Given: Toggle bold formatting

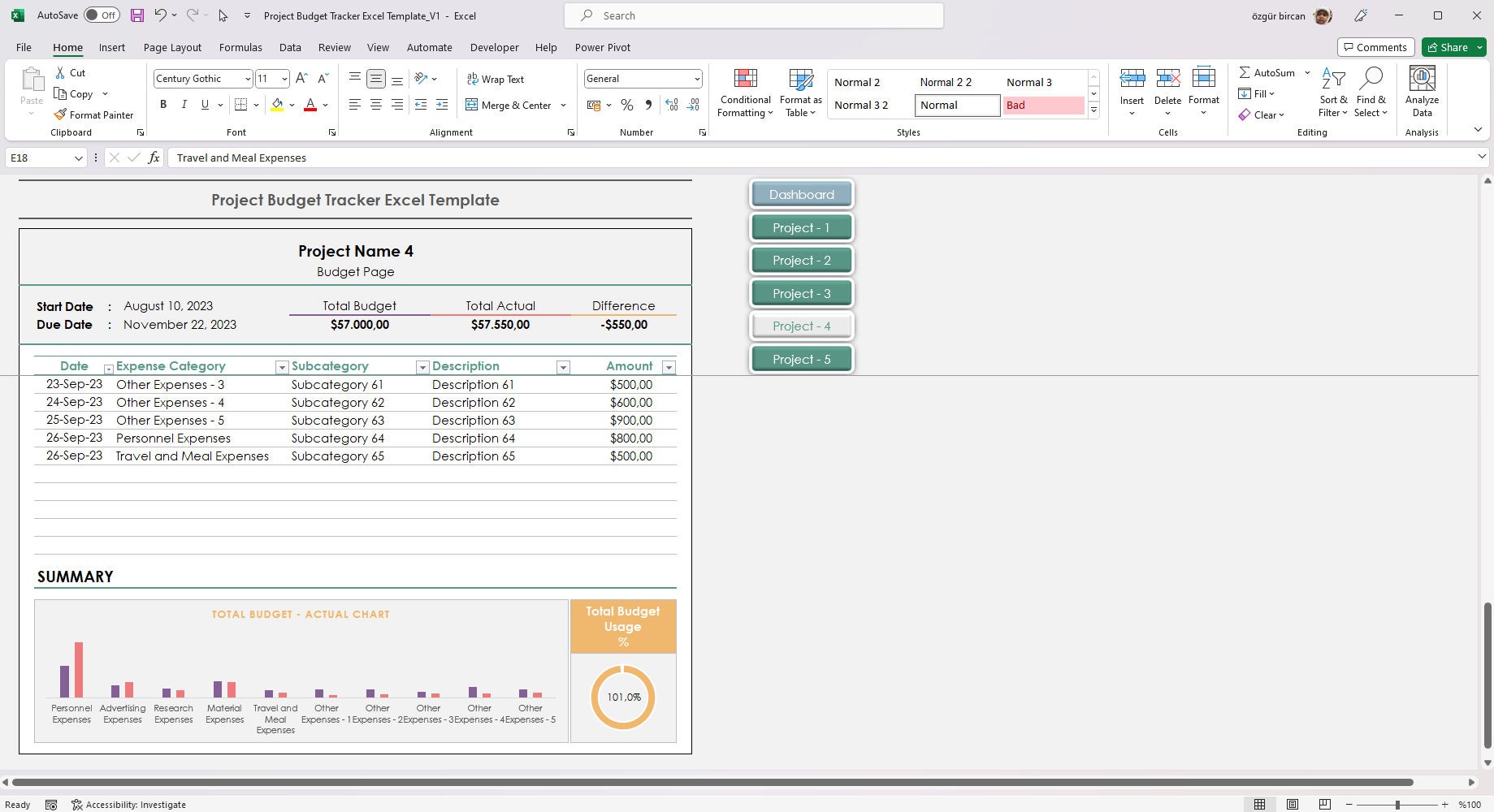Looking at the screenshot, I should pos(162,105).
